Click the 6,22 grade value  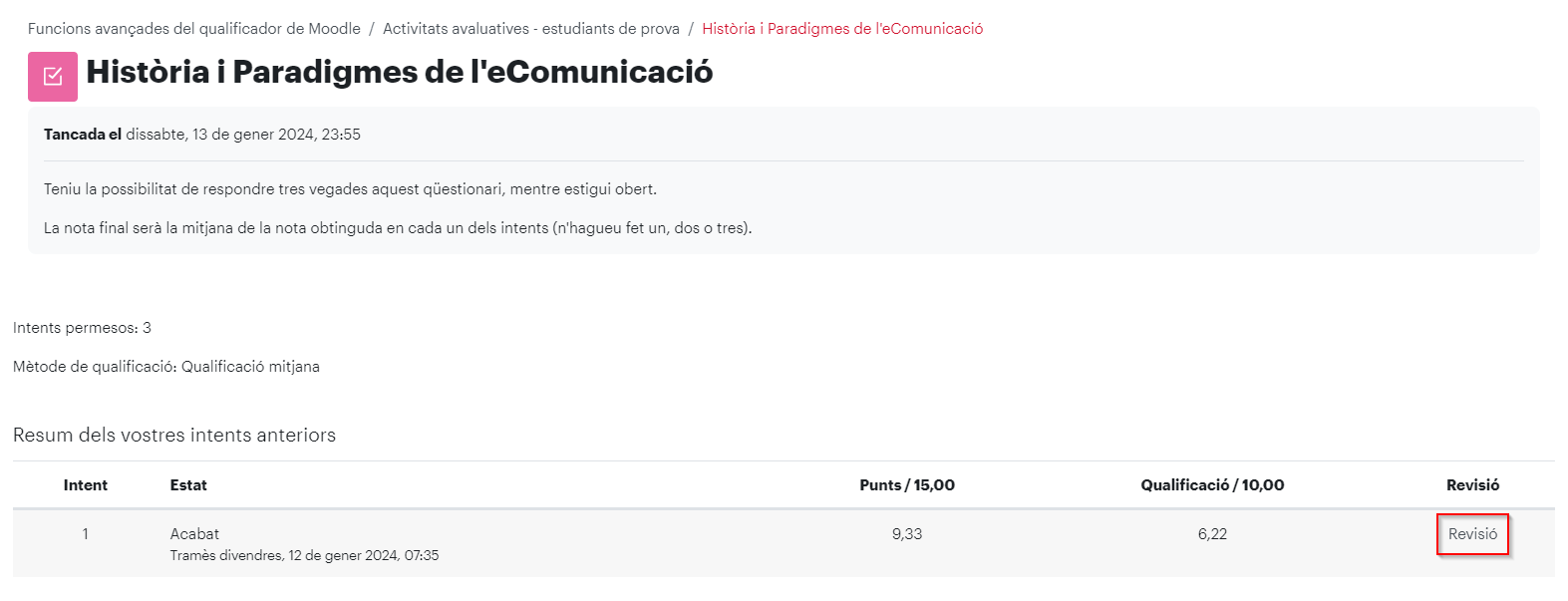(1212, 534)
